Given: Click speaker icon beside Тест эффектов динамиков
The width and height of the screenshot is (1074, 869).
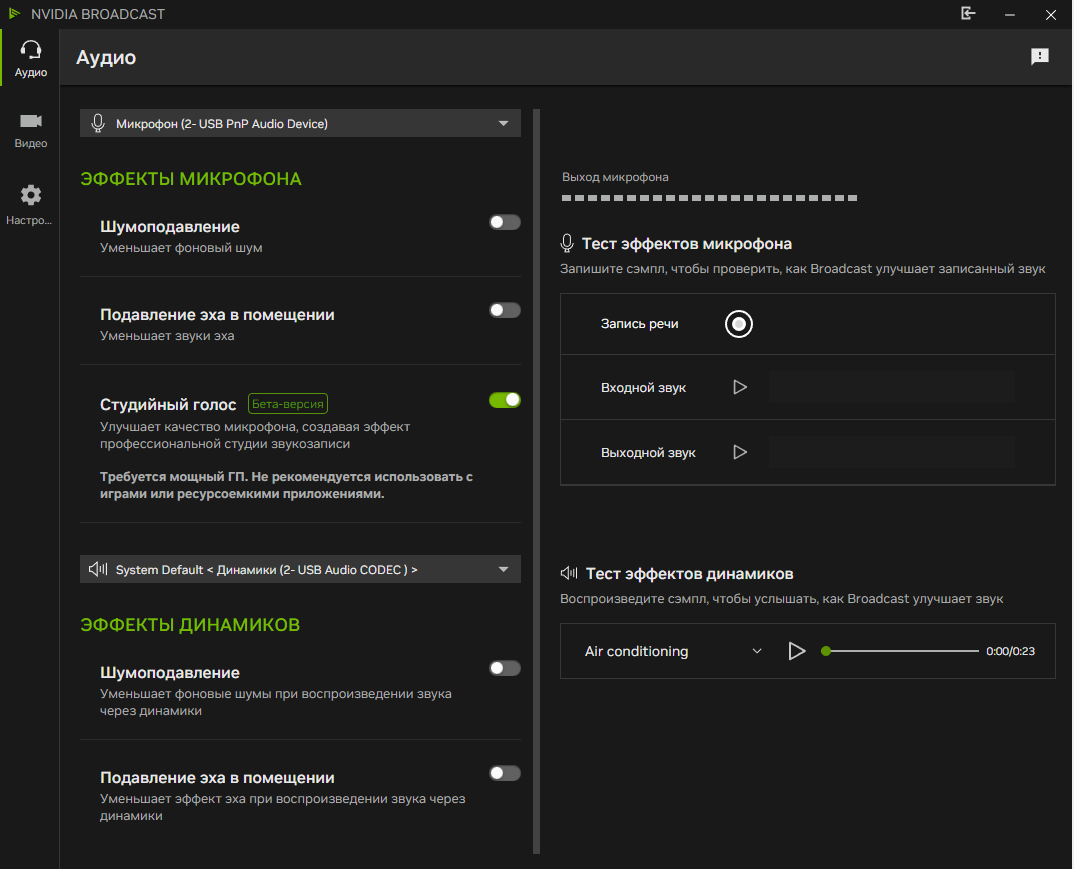Looking at the screenshot, I should point(569,573).
